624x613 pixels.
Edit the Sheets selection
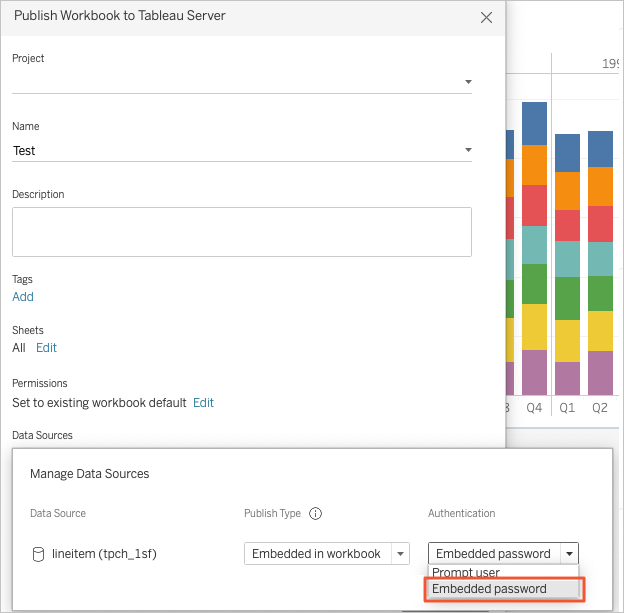(x=46, y=348)
